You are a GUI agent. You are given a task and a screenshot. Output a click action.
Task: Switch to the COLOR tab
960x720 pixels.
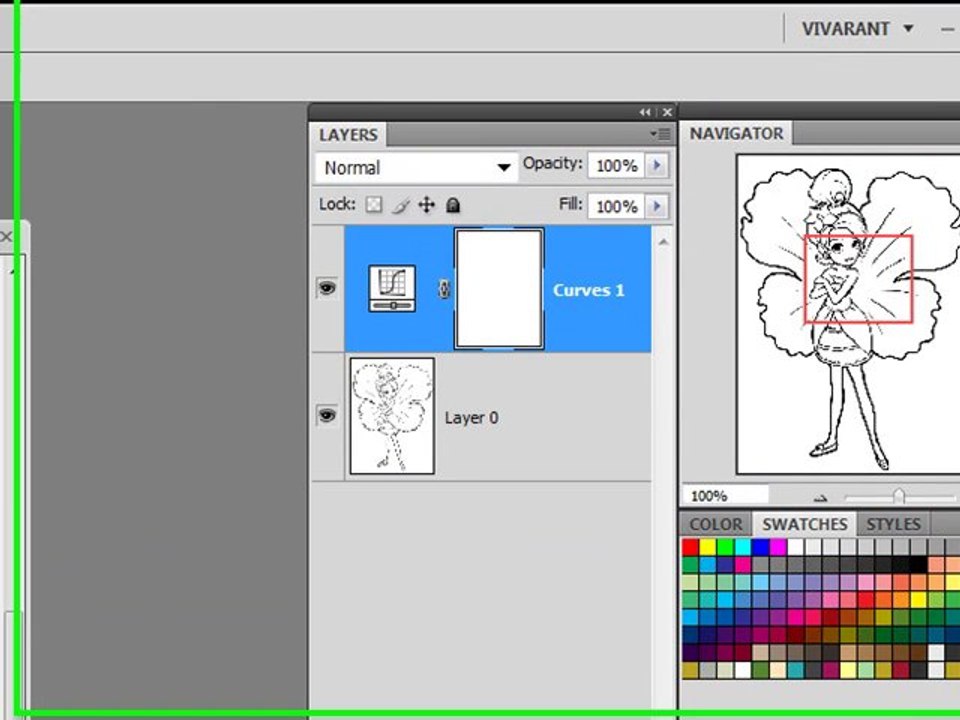coord(716,524)
